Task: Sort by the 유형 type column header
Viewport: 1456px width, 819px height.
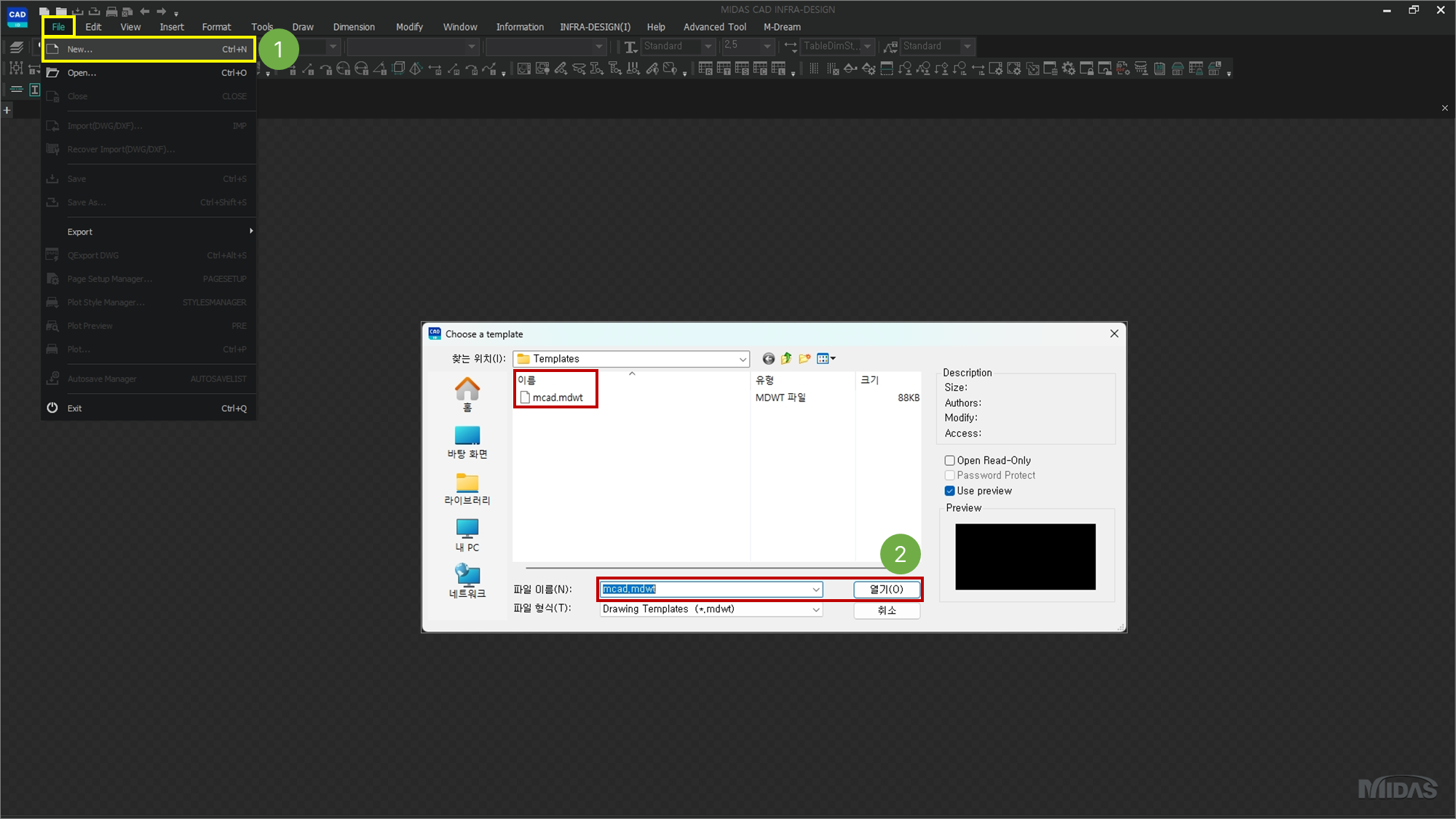Action: click(x=802, y=380)
